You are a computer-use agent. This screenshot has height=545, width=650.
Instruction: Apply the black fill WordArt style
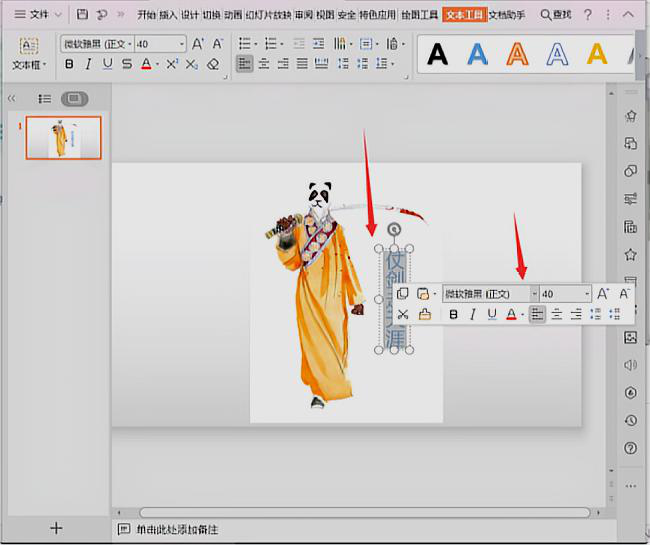tap(438, 54)
